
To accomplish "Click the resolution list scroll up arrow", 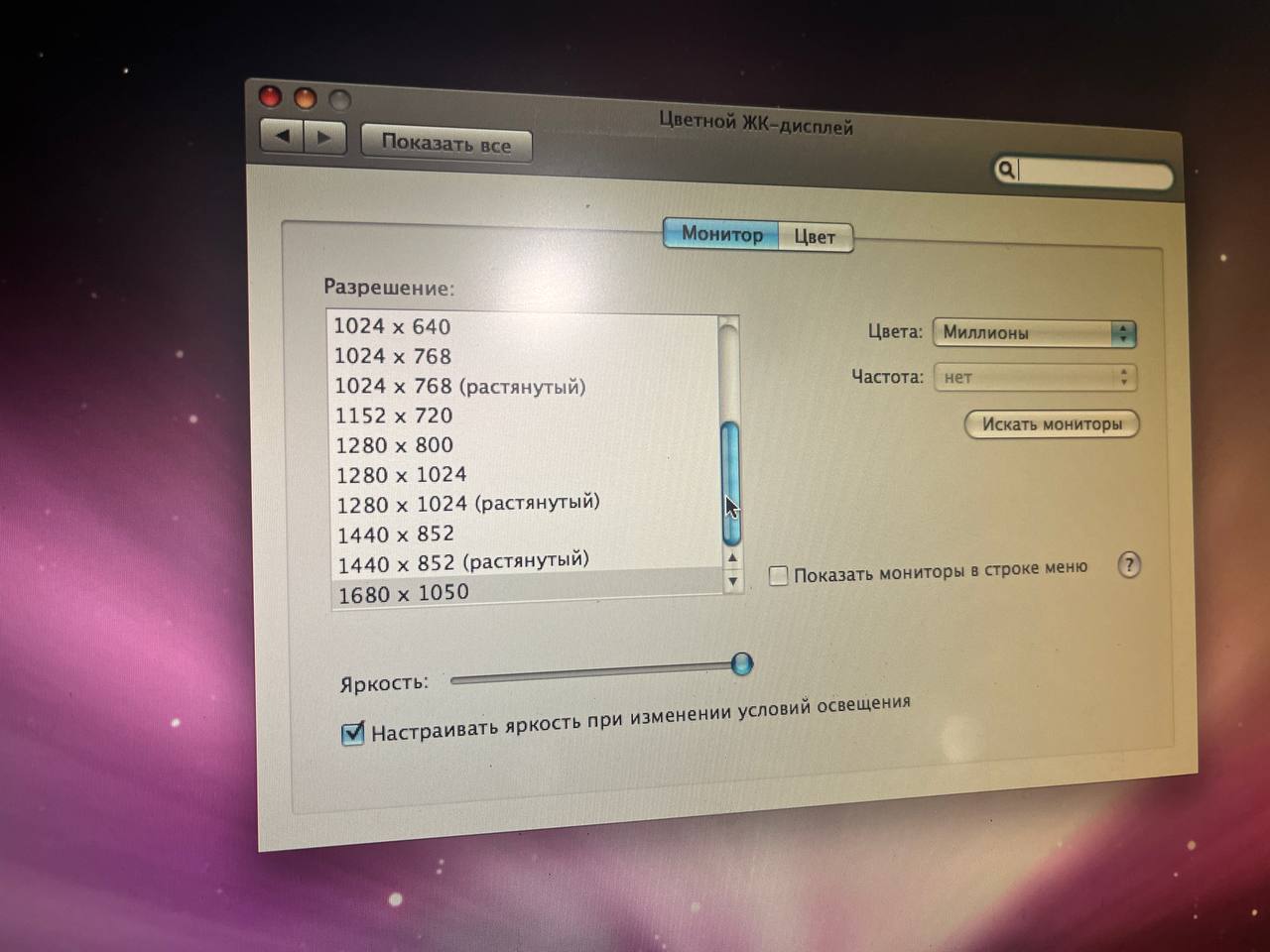I will pyautogui.click(x=732, y=558).
